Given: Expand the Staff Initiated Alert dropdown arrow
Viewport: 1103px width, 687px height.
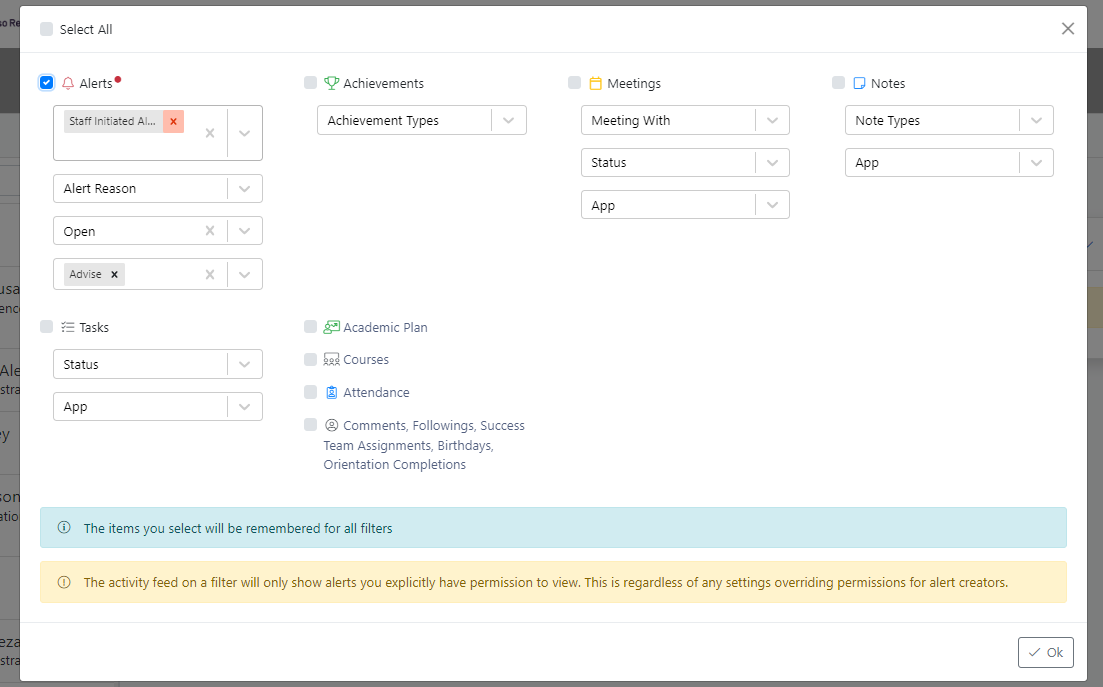Looking at the screenshot, I should 244,133.
